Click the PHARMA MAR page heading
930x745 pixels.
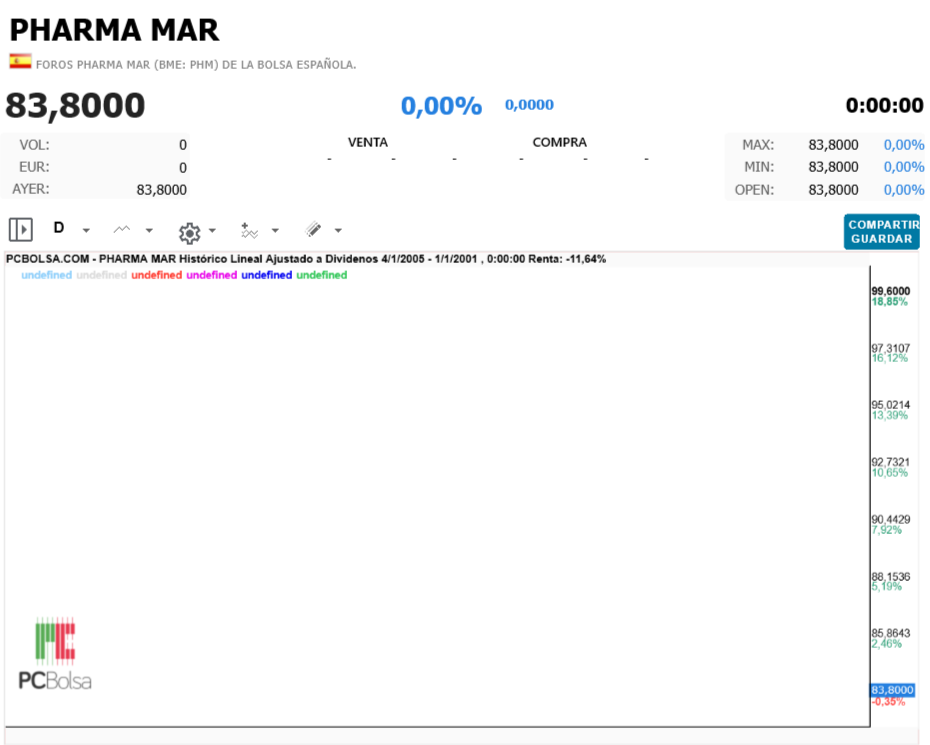click(x=114, y=30)
